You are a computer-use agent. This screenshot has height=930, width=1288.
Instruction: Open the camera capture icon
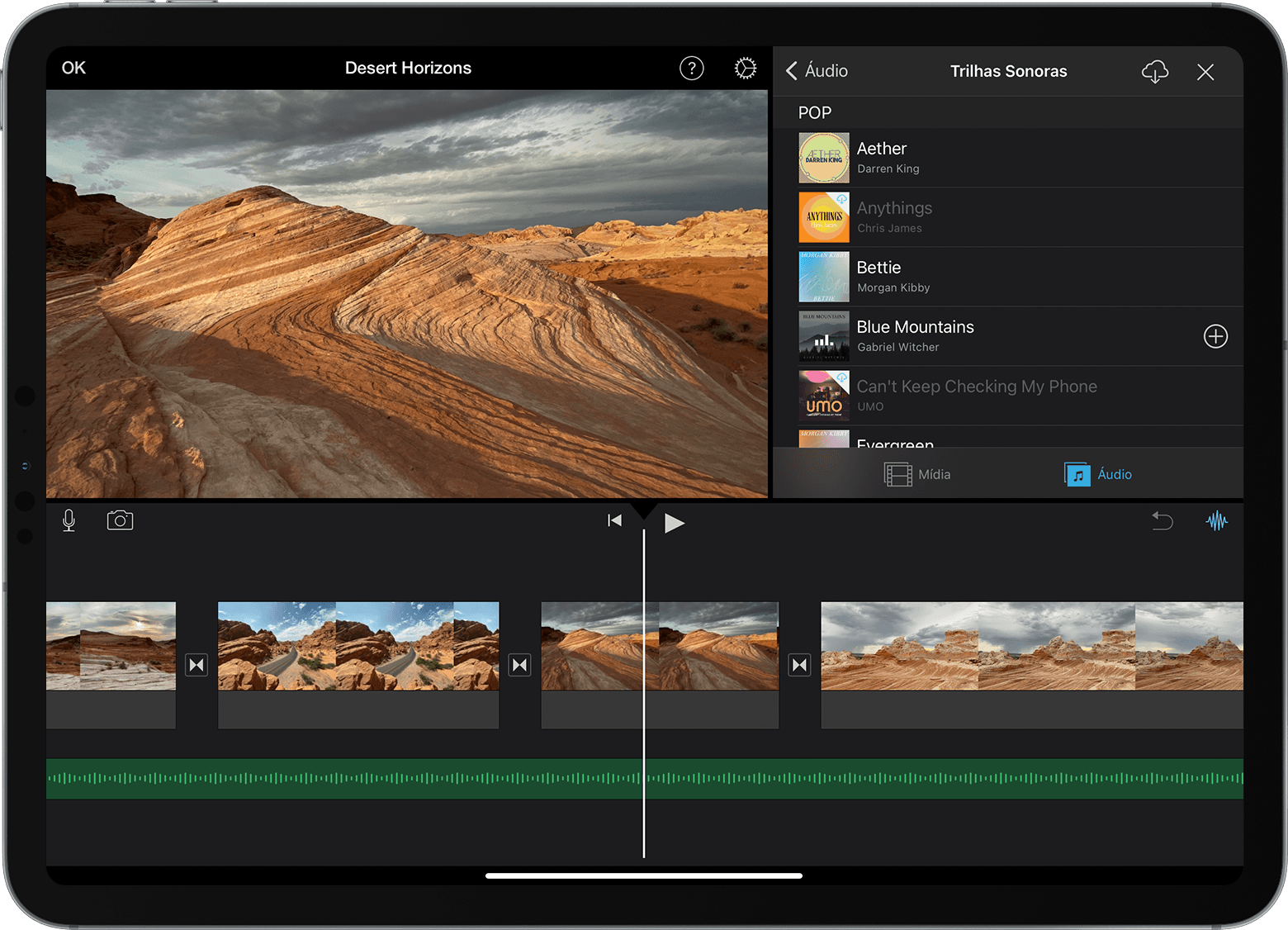[120, 520]
